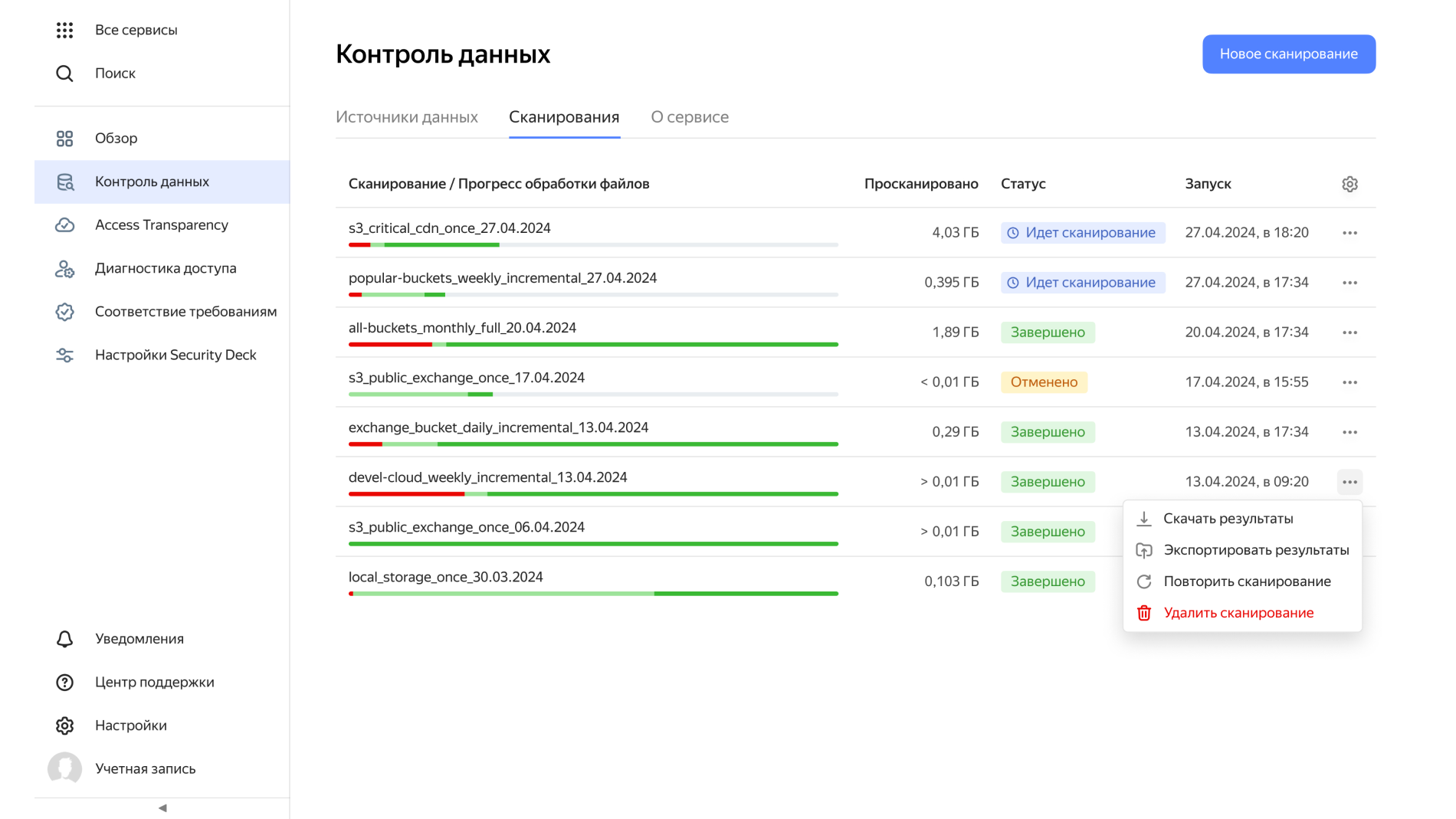Switch to the Источники данных tab
Screen dimensions: 1456x819
pyautogui.click(x=407, y=116)
